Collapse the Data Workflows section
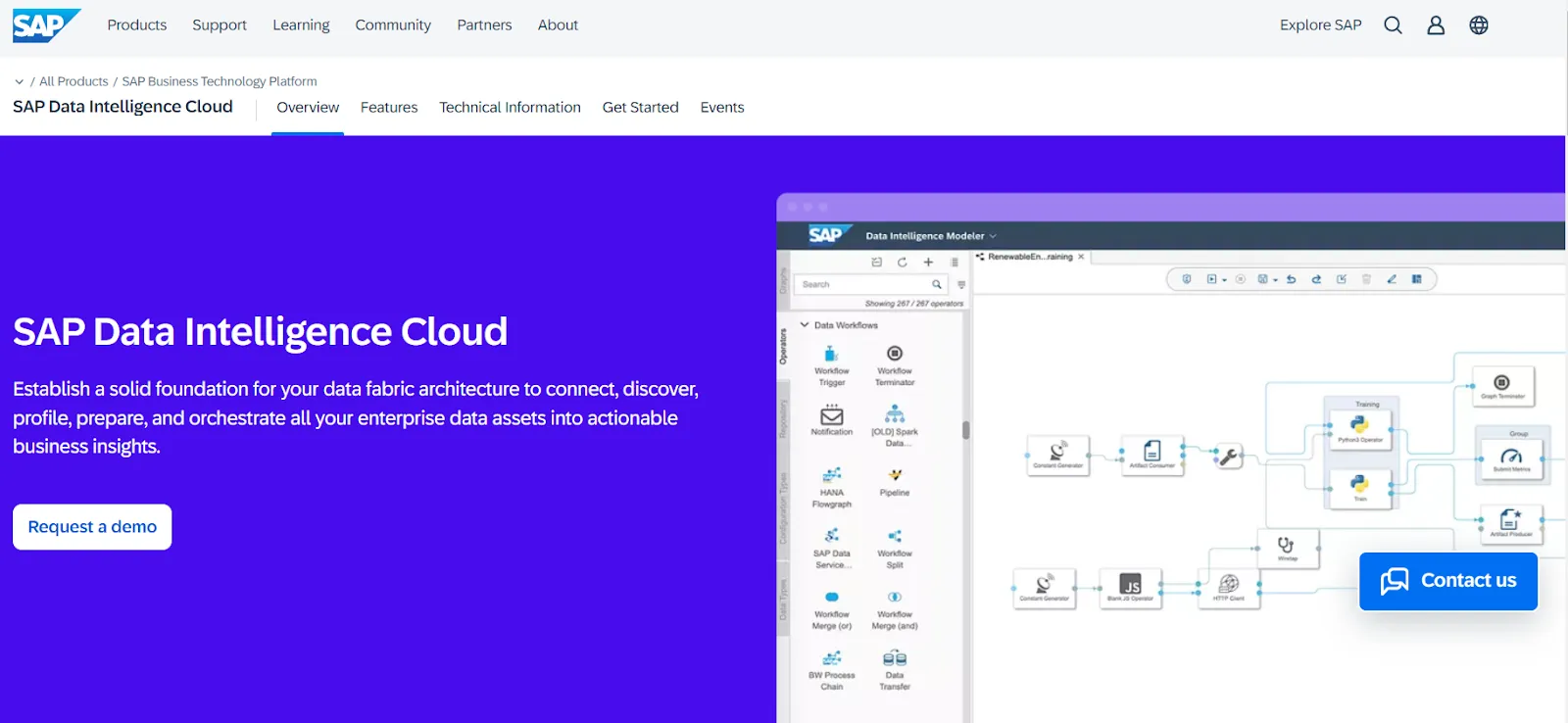1568x723 pixels. [x=805, y=325]
